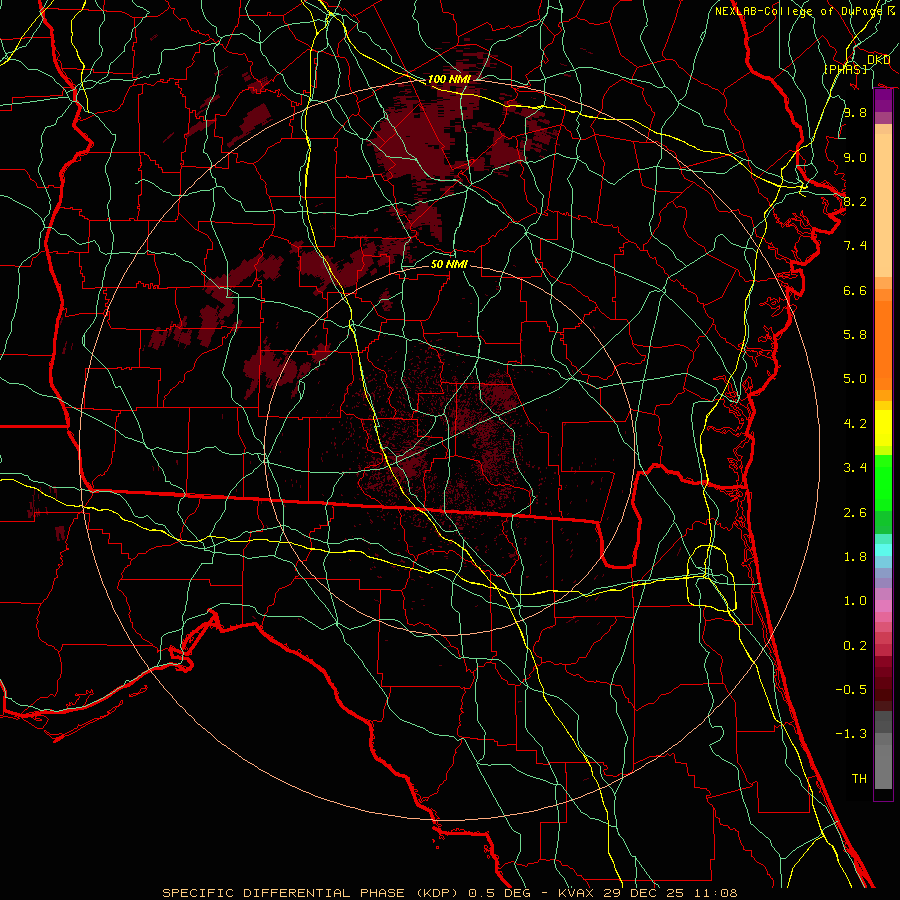Click the green swatch near 3.4
The image size is (900, 900).
coord(883,467)
